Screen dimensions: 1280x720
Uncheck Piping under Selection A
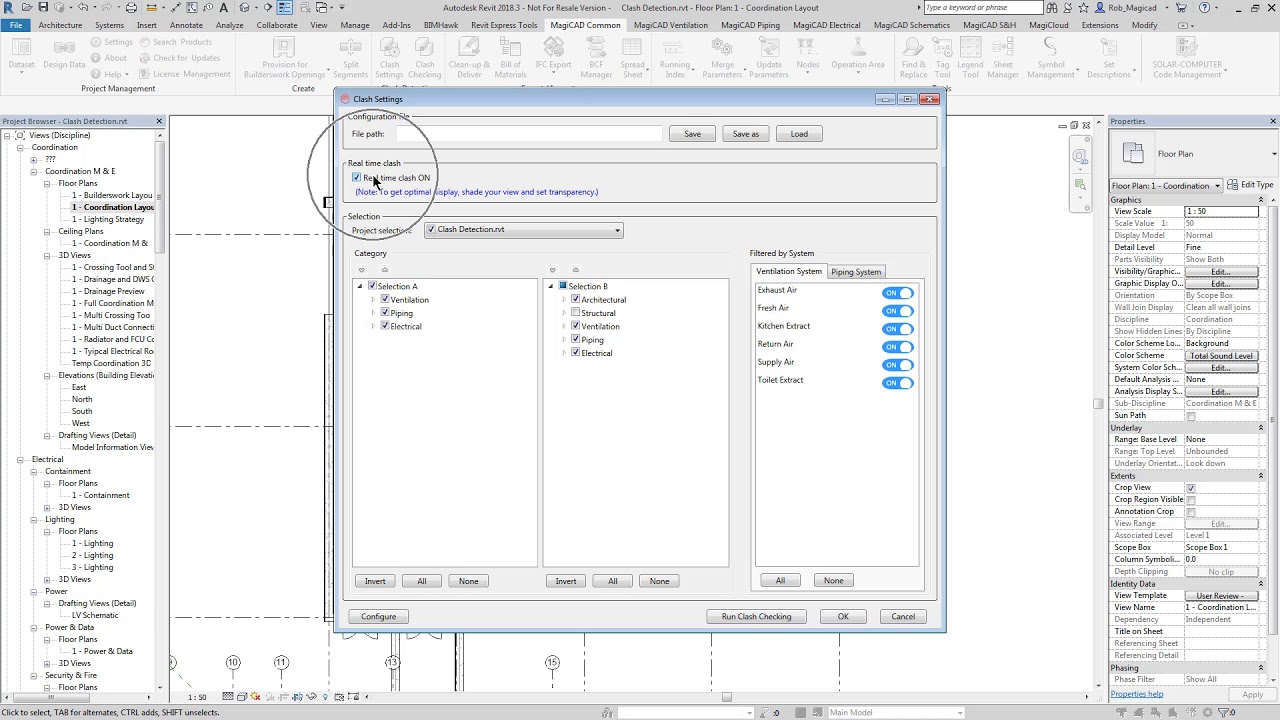[x=385, y=313]
